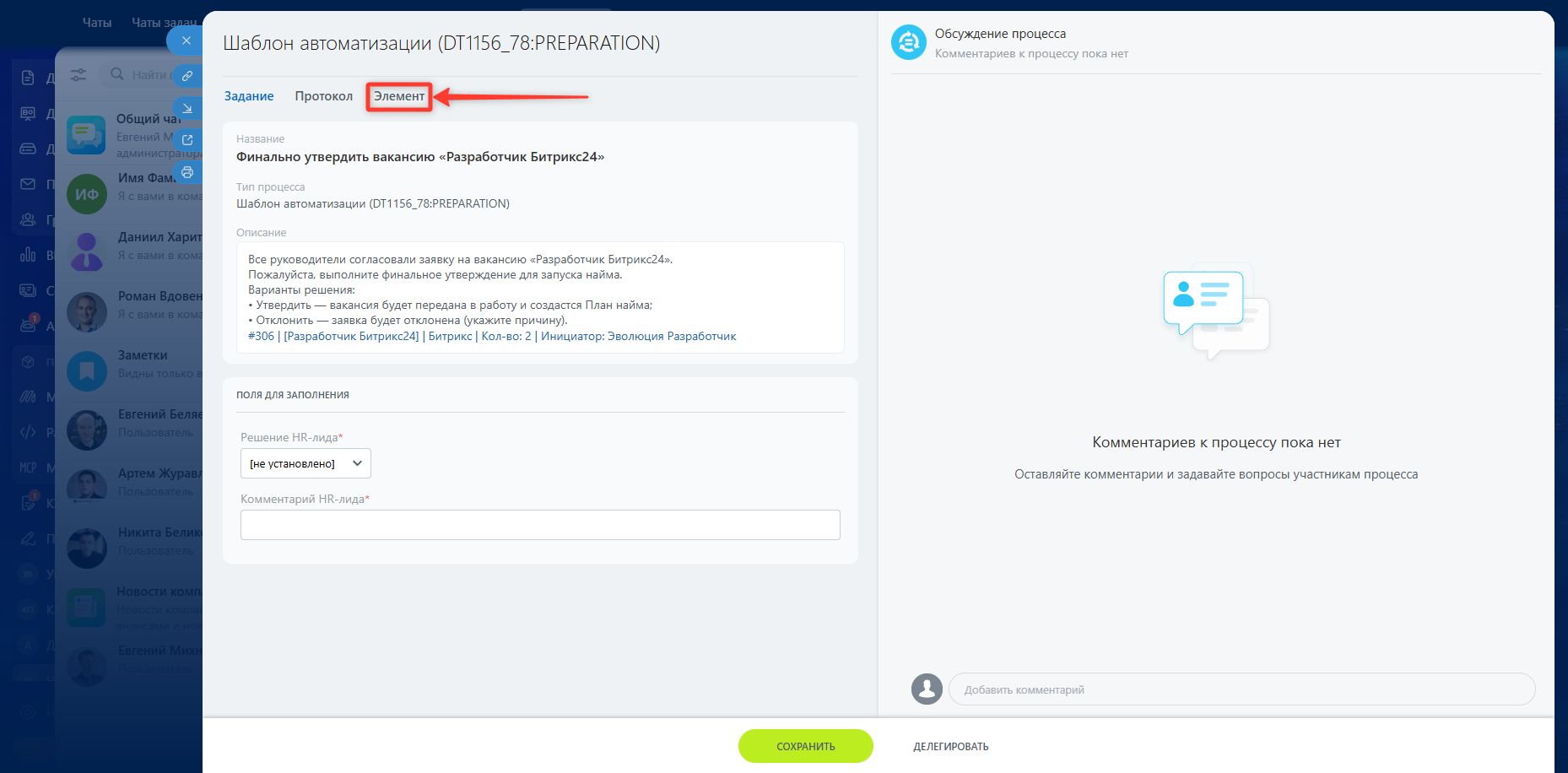Screen dimensions: 1568x773
Task: Click the Обсуждение процесса header text
Action: 1000,34
